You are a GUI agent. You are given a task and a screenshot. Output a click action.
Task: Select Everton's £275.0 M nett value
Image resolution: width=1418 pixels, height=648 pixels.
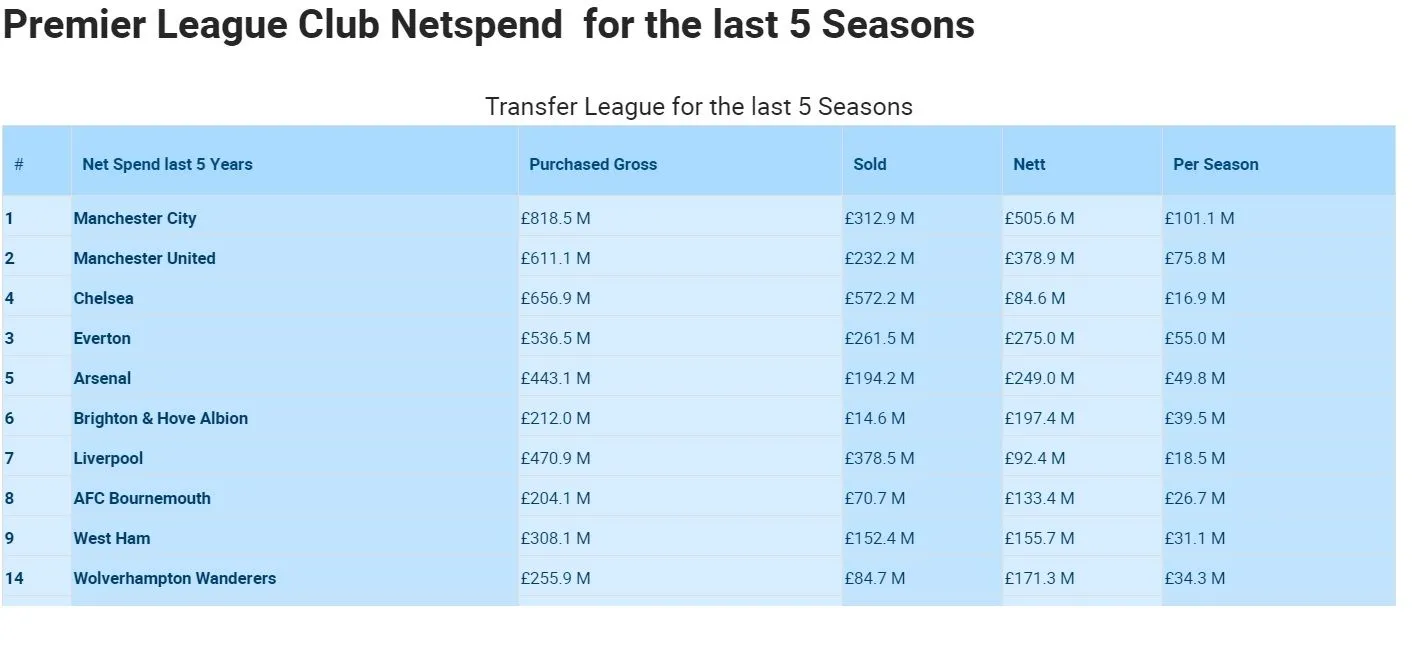(1039, 338)
